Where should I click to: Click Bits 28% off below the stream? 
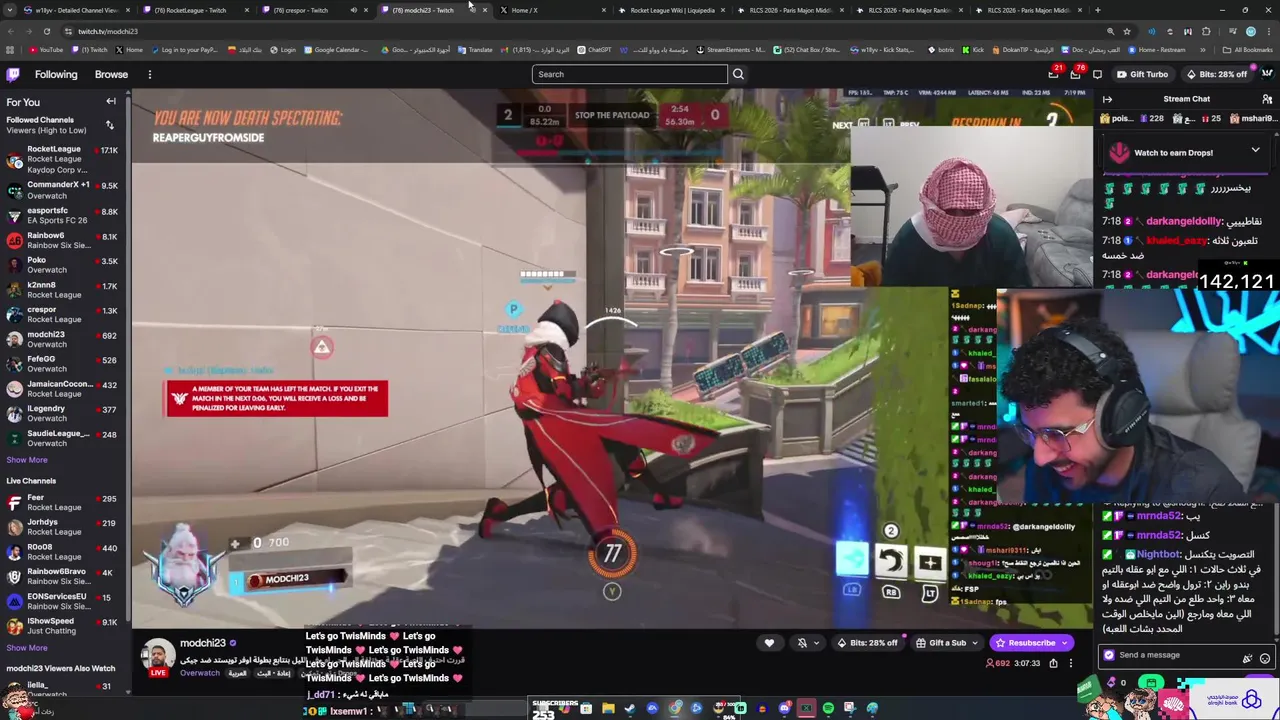pos(867,643)
